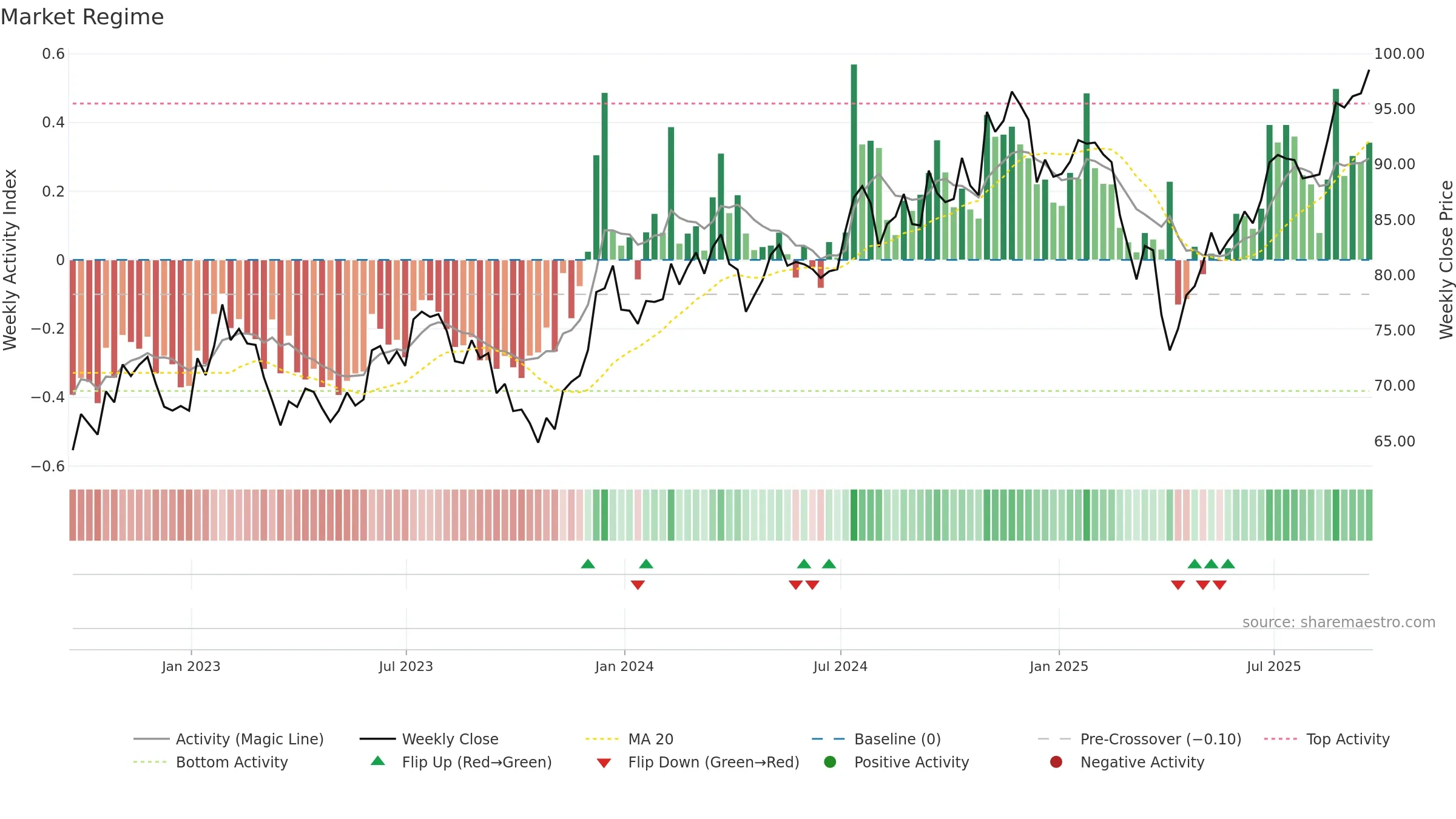The width and height of the screenshot is (1456, 819).
Task: Click the Positive Activity green dot legend icon
Action: click(830, 761)
